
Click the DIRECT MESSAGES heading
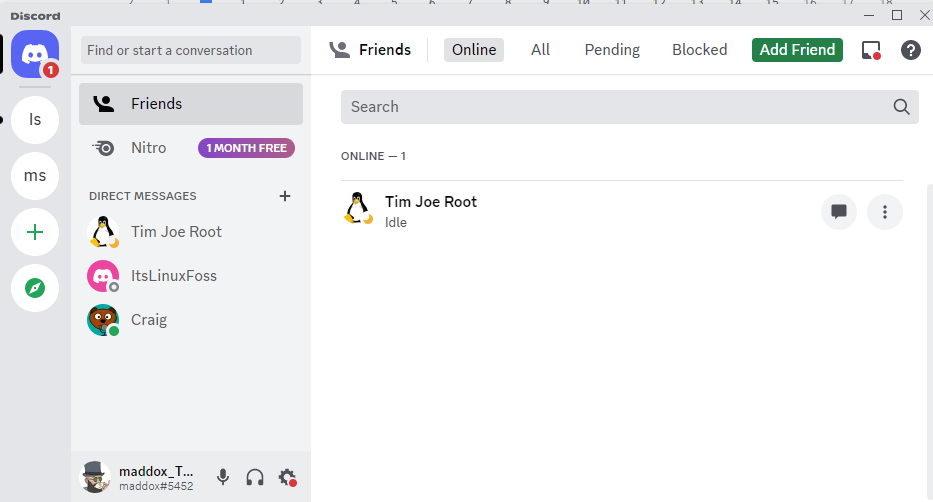tap(143, 196)
